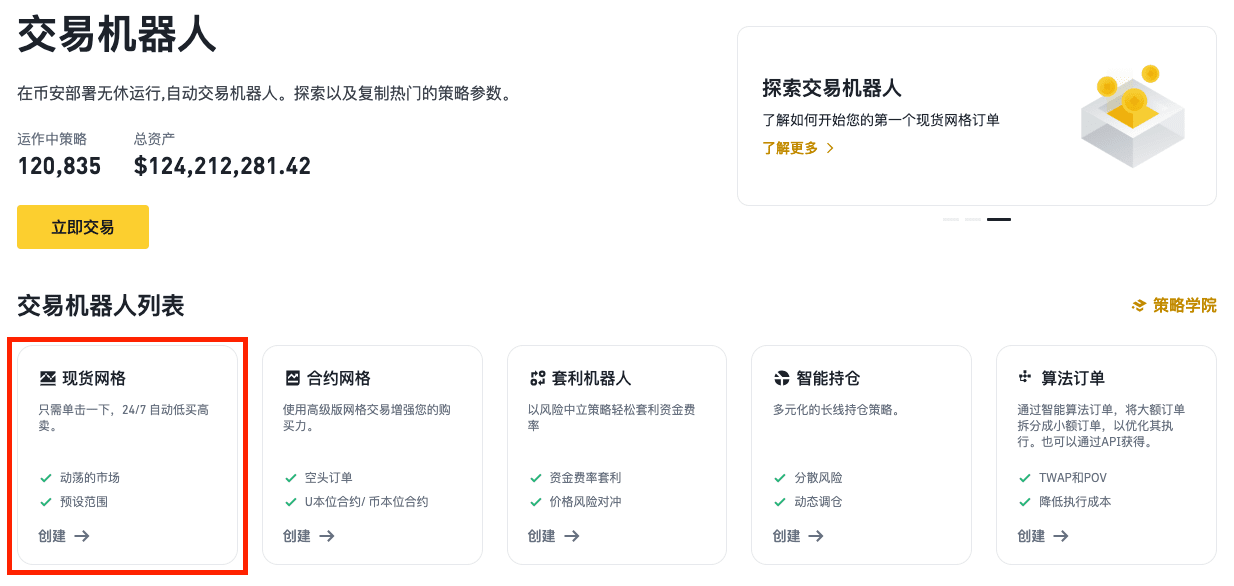Click 创建 in the 算法订单 card
1234x586 pixels.
point(1043,536)
